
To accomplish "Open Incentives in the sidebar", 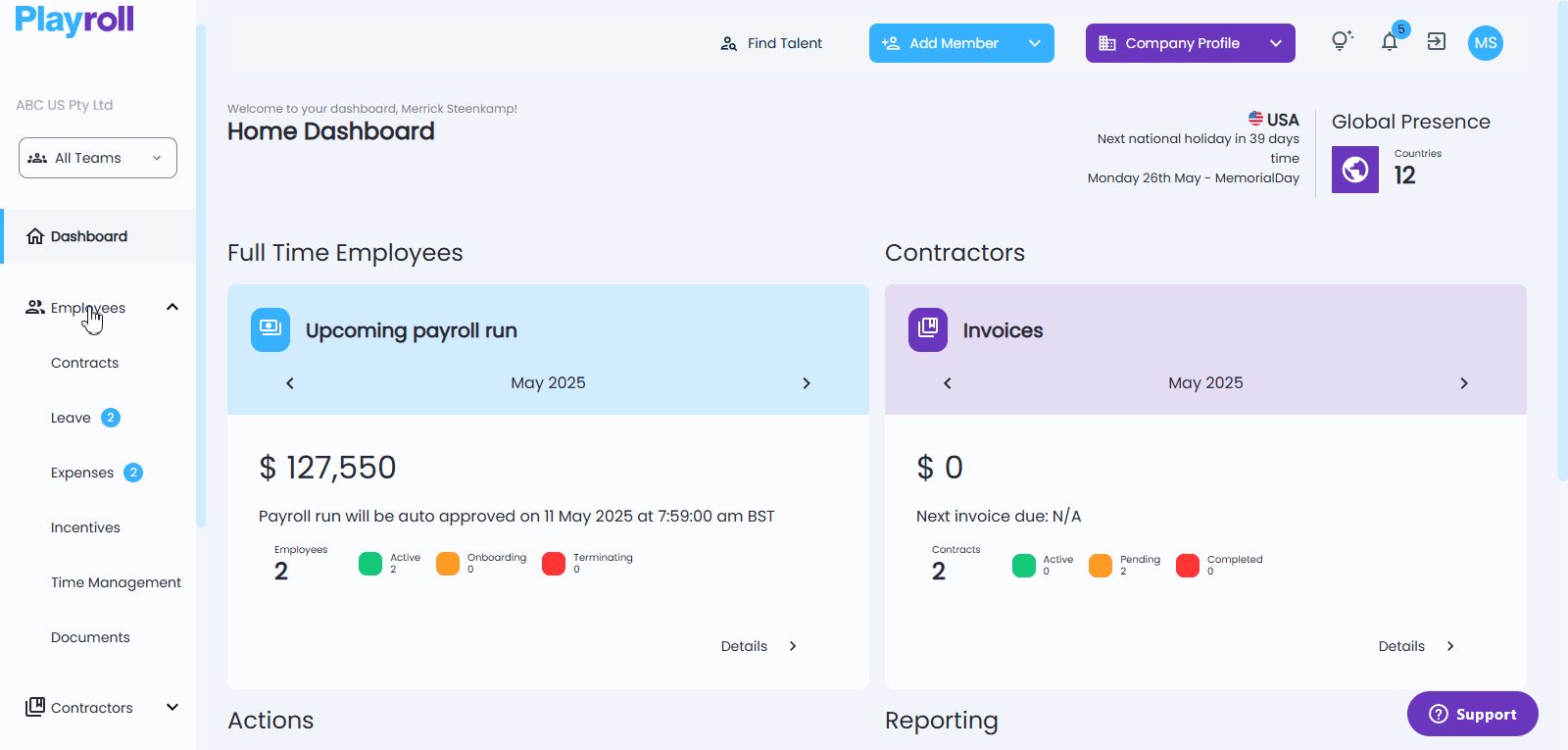I will [x=85, y=527].
